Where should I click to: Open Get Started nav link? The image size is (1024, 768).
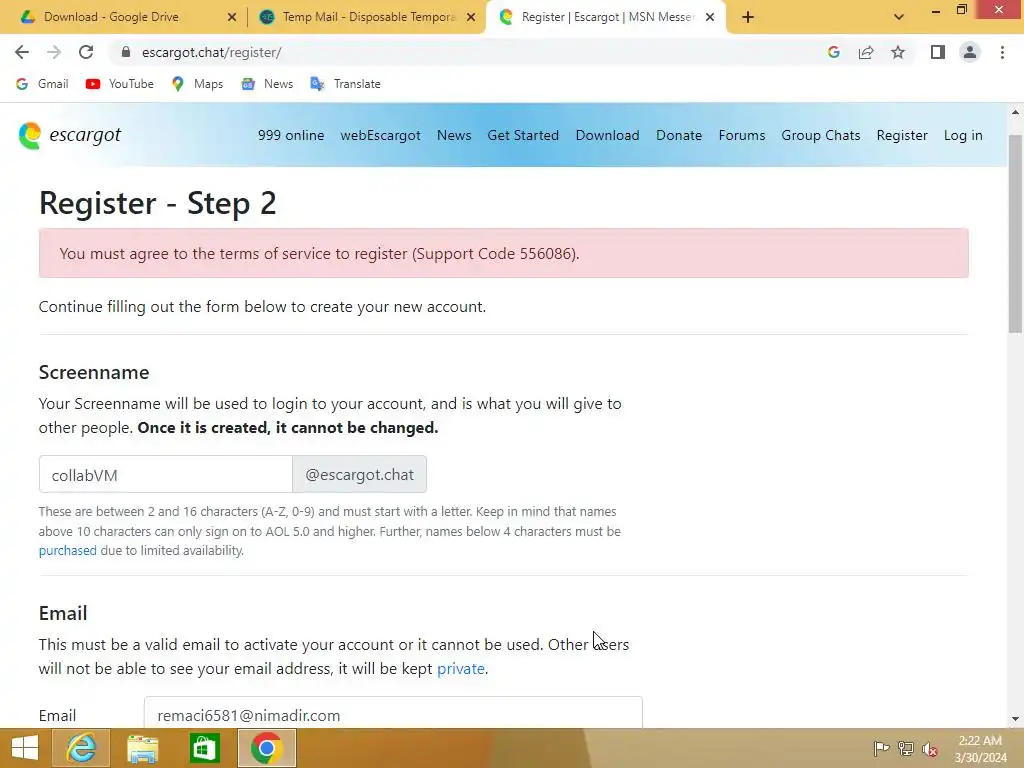523,135
